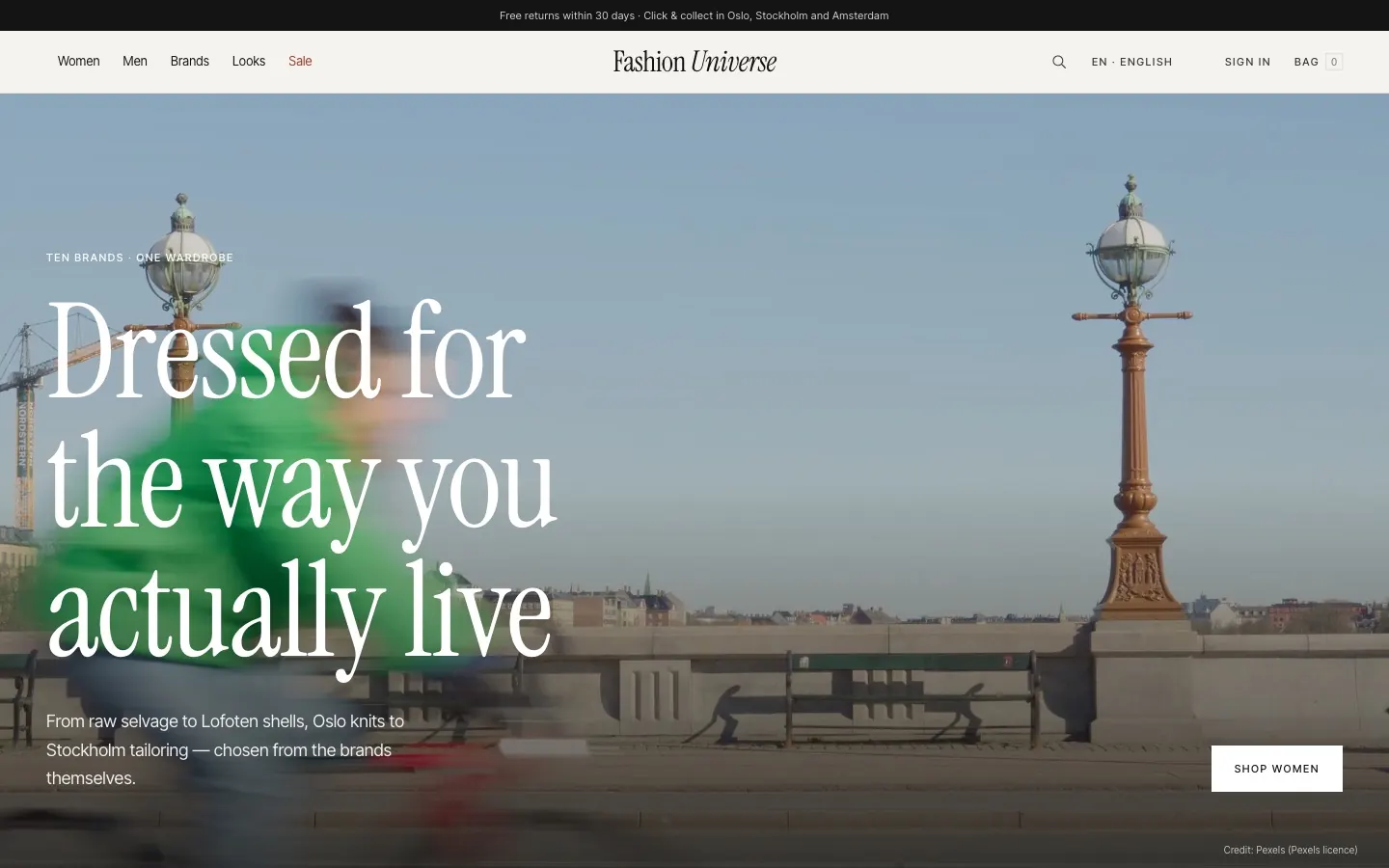Click the SHOP WOMEN button

[x=1277, y=769]
